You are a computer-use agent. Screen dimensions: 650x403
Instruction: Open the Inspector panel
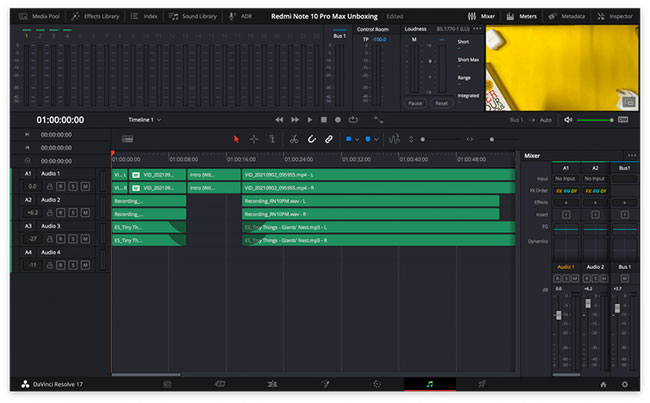pyautogui.click(x=615, y=17)
